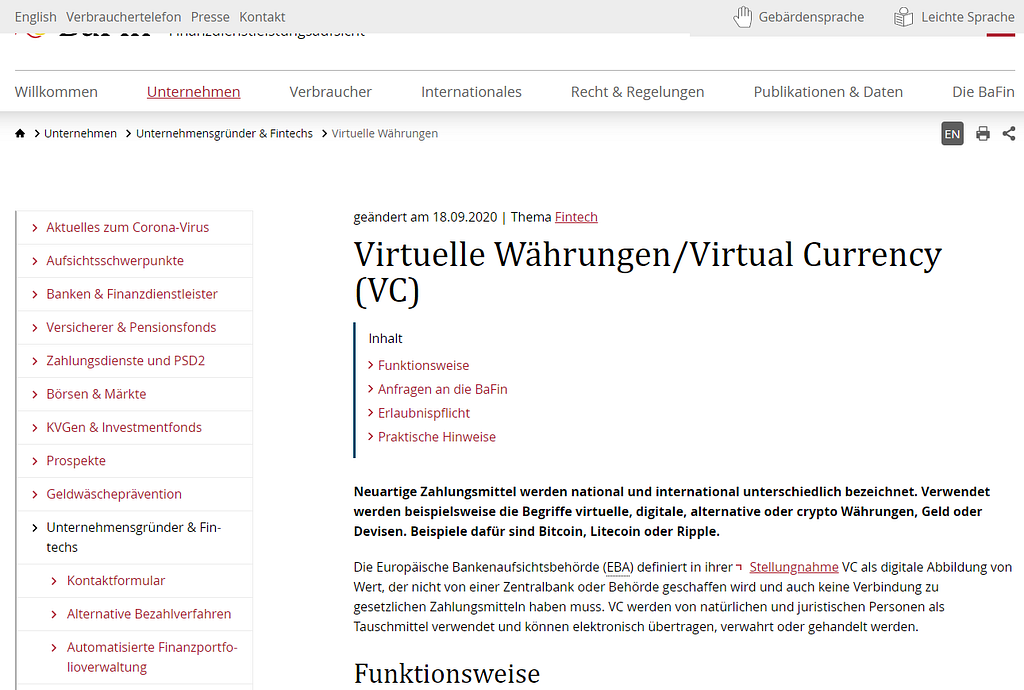Viewport: 1024px width, 690px height.
Task: Open the share icon menu
Action: pyautogui.click(x=1009, y=134)
